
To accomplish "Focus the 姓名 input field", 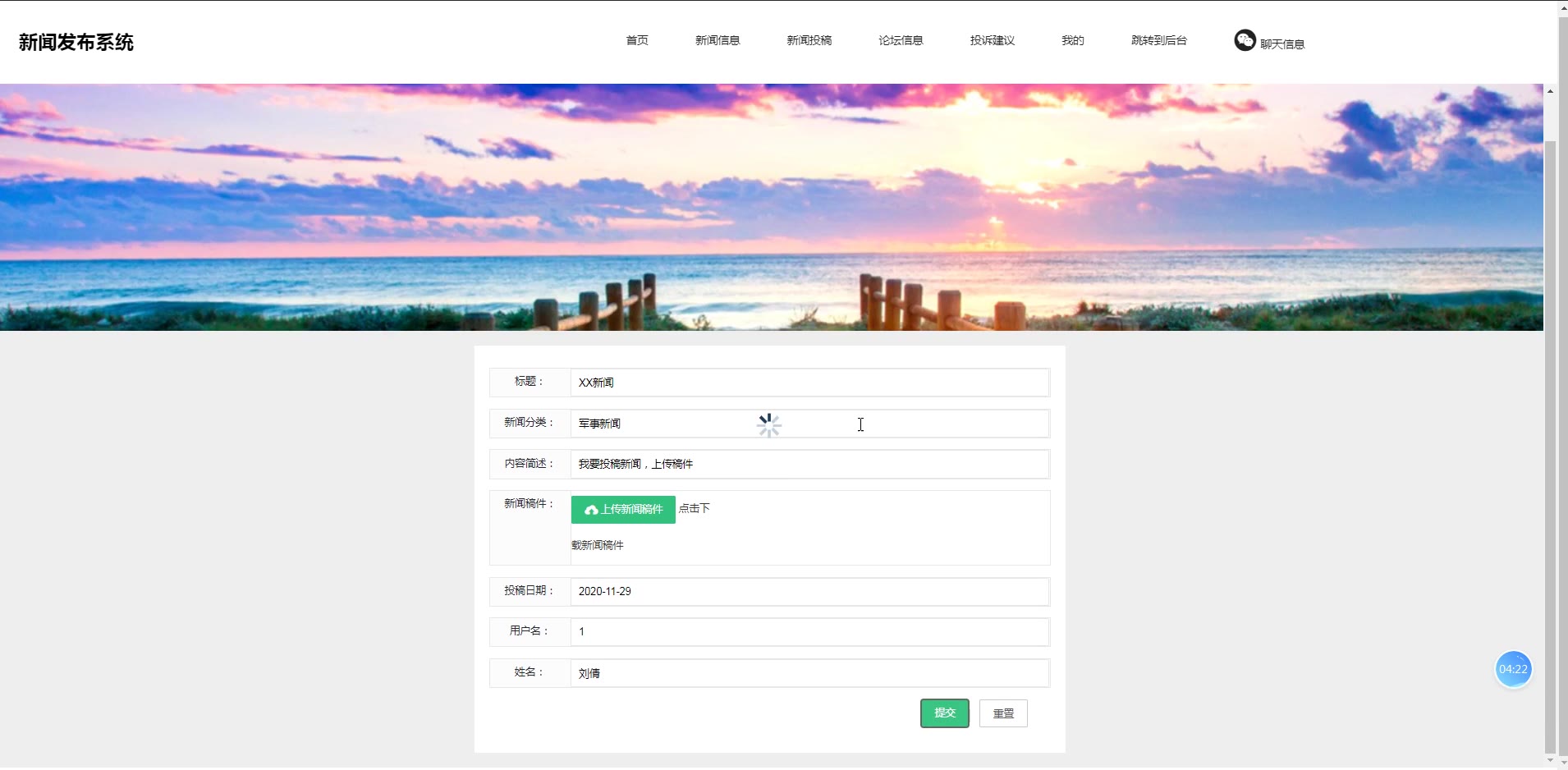I will pyautogui.click(x=809, y=673).
